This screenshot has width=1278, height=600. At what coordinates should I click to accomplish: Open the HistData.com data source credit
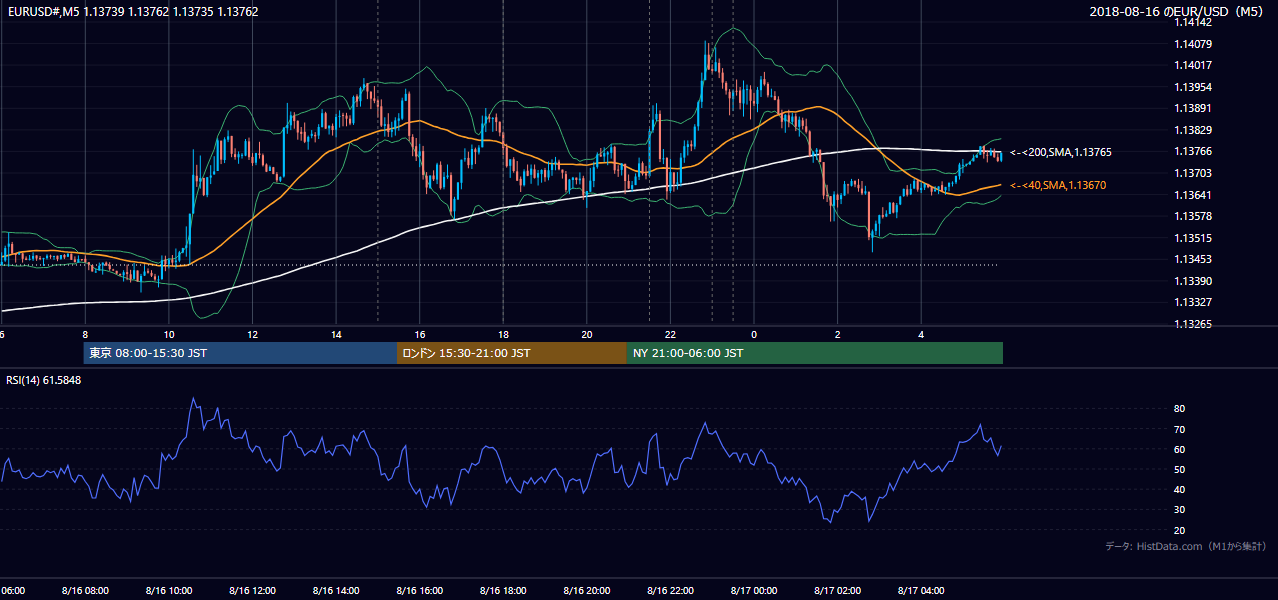click(x=1185, y=546)
